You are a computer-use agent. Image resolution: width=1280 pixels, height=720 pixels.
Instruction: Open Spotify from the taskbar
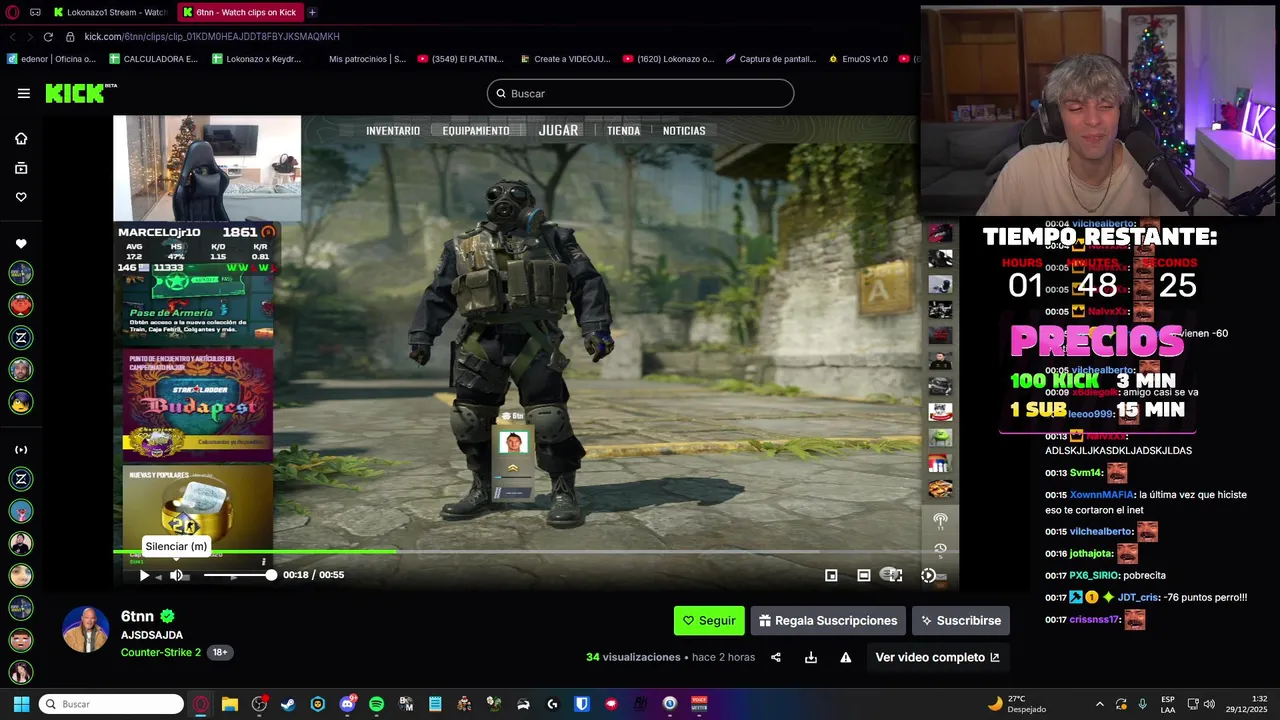[376, 704]
